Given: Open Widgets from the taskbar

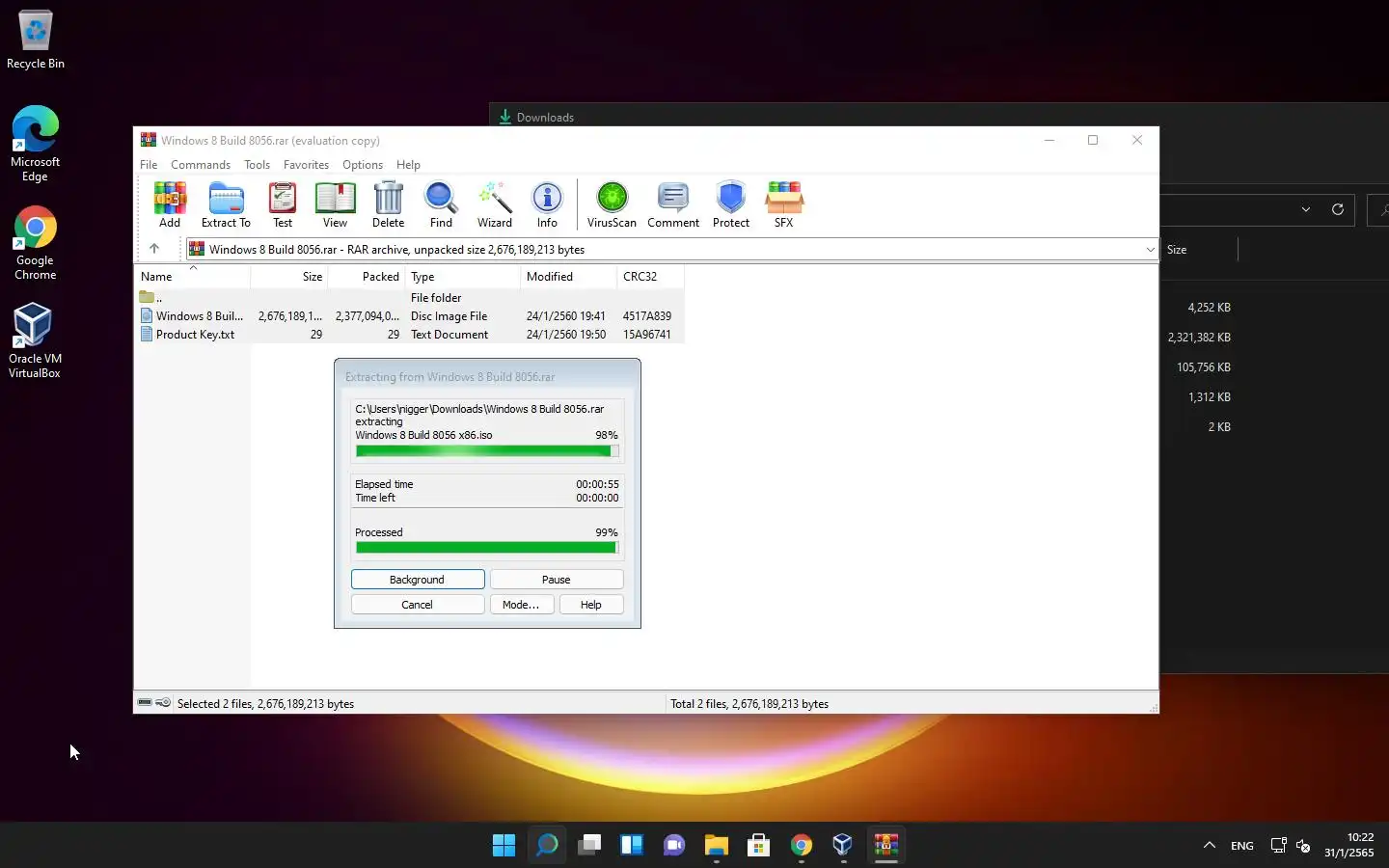Looking at the screenshot, I should [x=632, y=846].
